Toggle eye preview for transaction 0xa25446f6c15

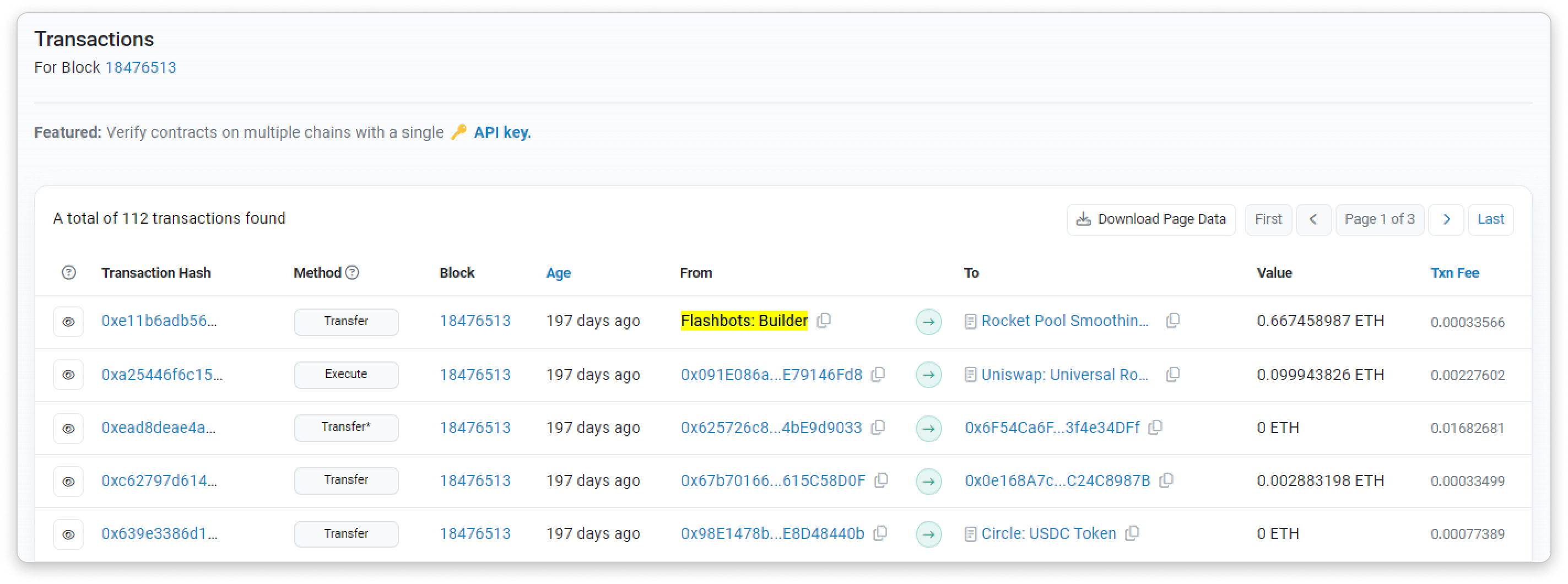coord(68,375)
